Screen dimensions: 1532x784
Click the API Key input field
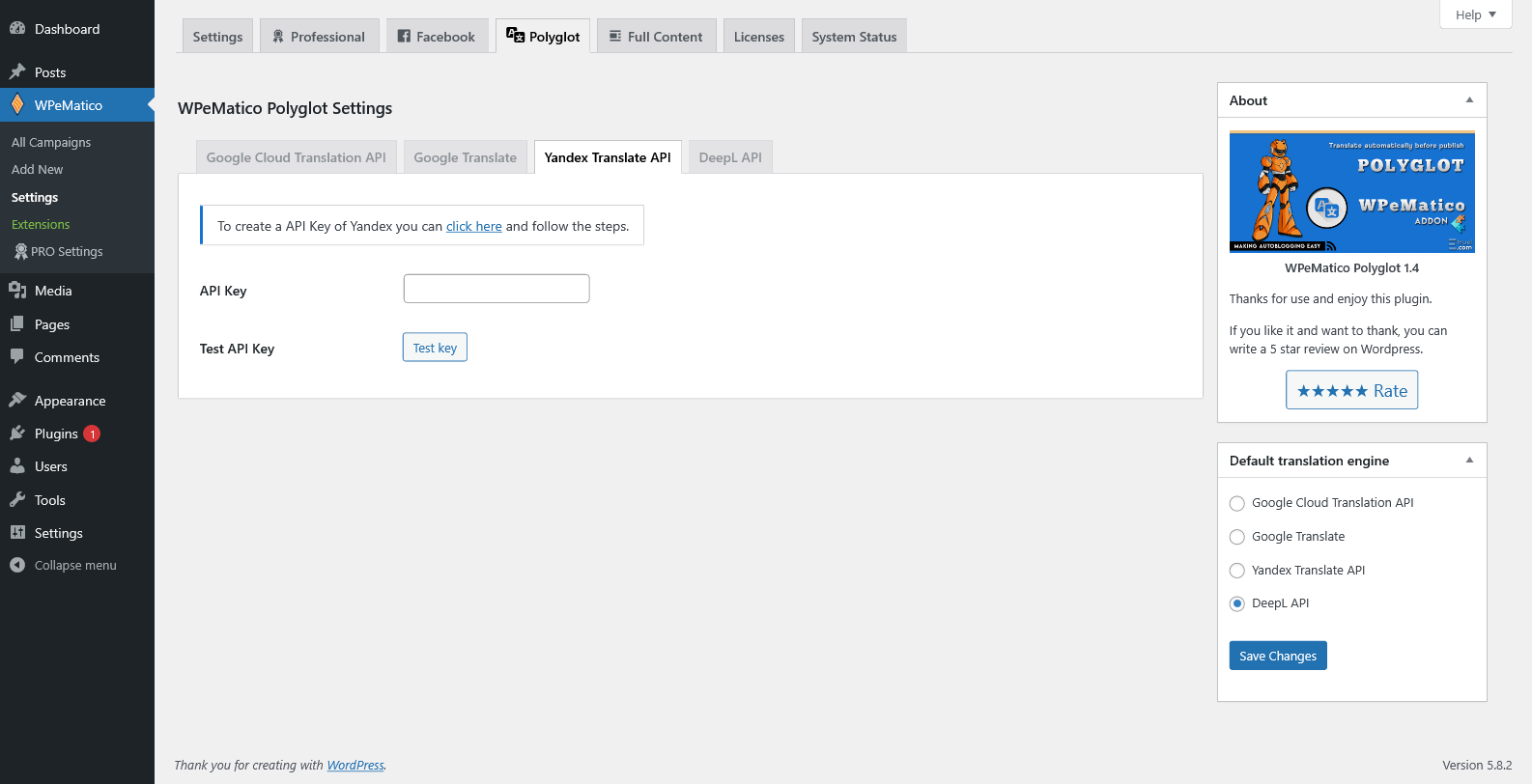496,289
